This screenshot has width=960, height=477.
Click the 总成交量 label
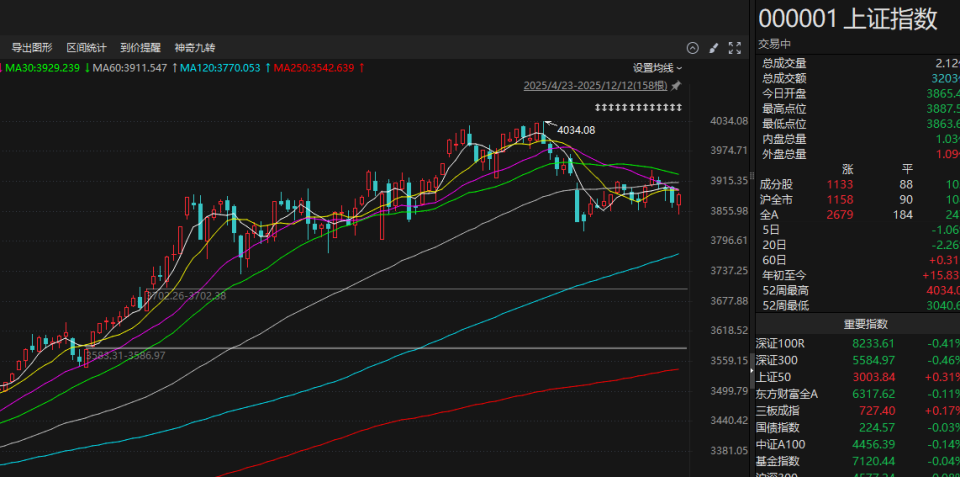coord(784,62)
